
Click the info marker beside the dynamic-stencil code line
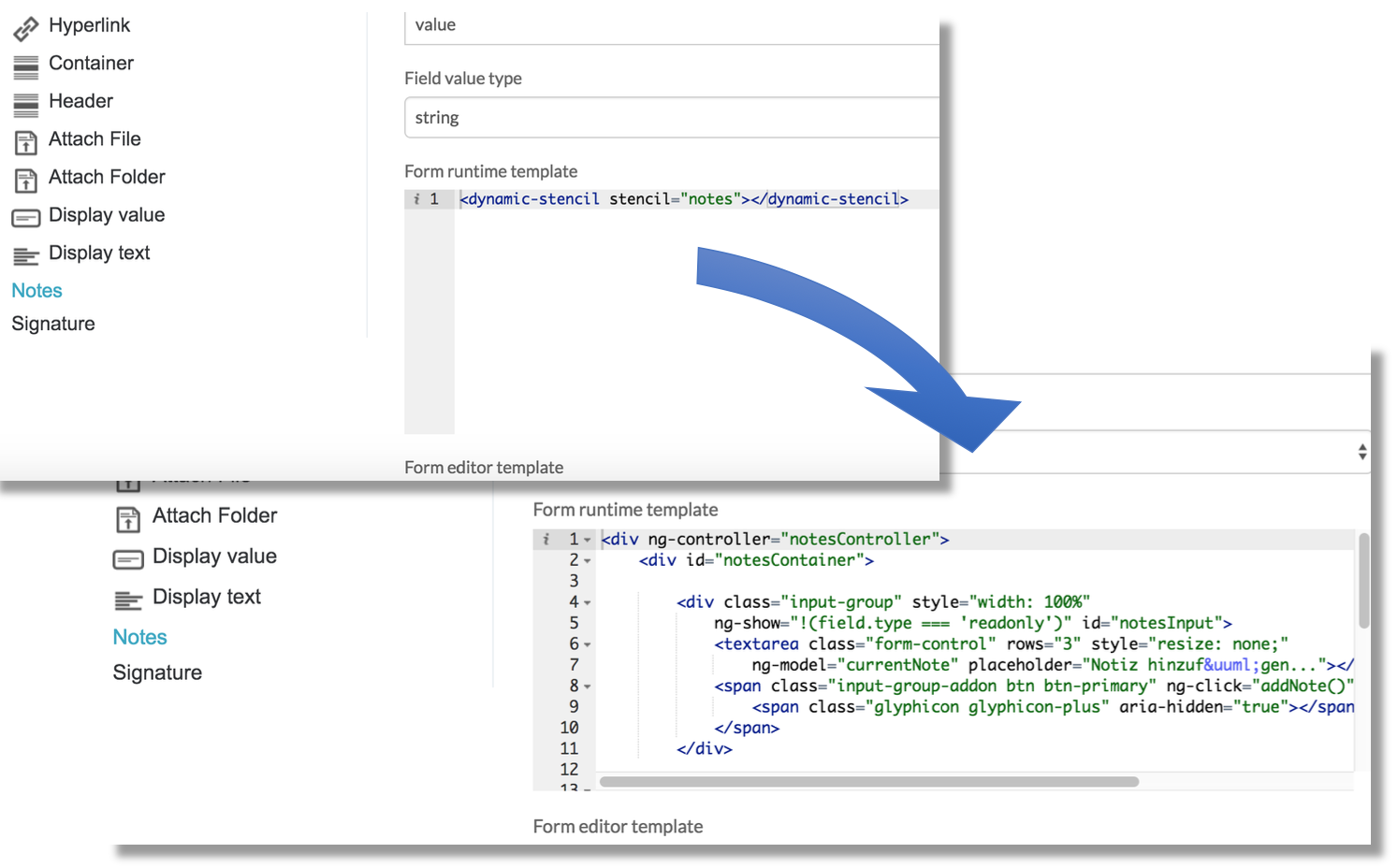coord(416,199)
